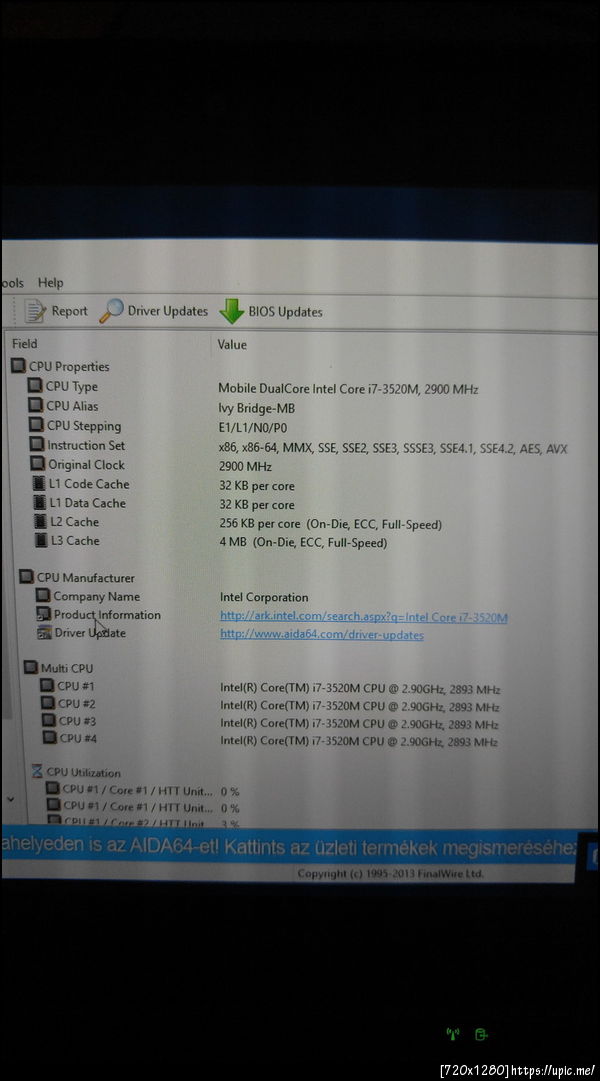
Task: Select the CPU Utilization hourglass icon
Action: tap(37, 771)
